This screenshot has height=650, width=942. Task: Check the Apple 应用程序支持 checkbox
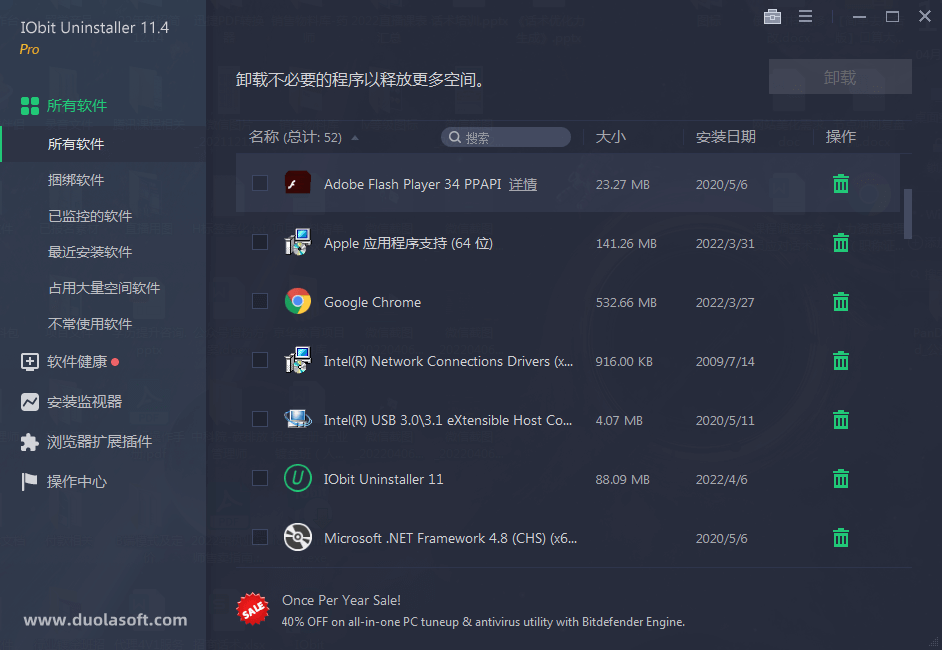pos(260,242)
